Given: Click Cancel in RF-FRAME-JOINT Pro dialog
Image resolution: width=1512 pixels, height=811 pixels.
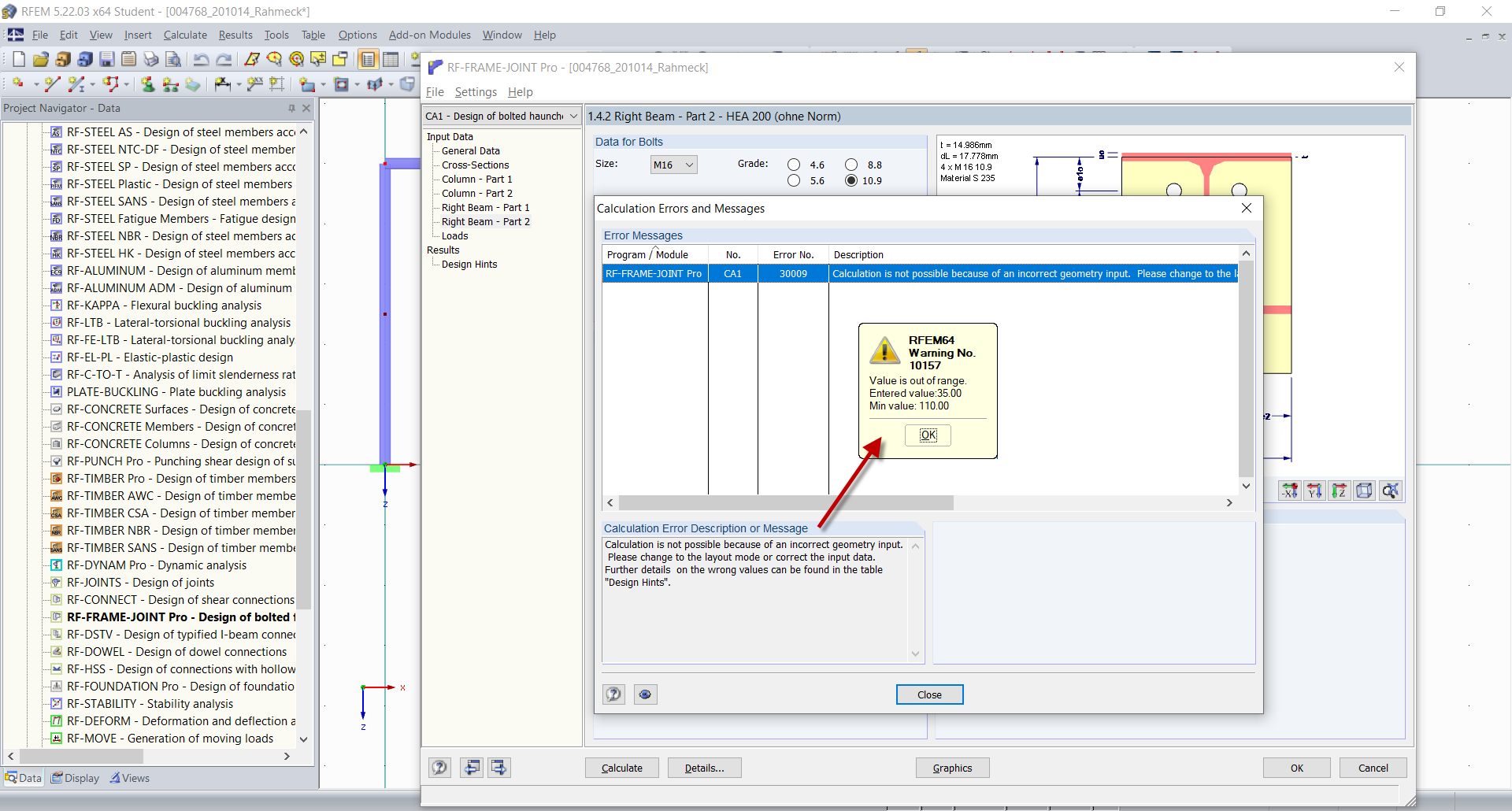Looking at the screenshot, I should tap(1373, 768).
